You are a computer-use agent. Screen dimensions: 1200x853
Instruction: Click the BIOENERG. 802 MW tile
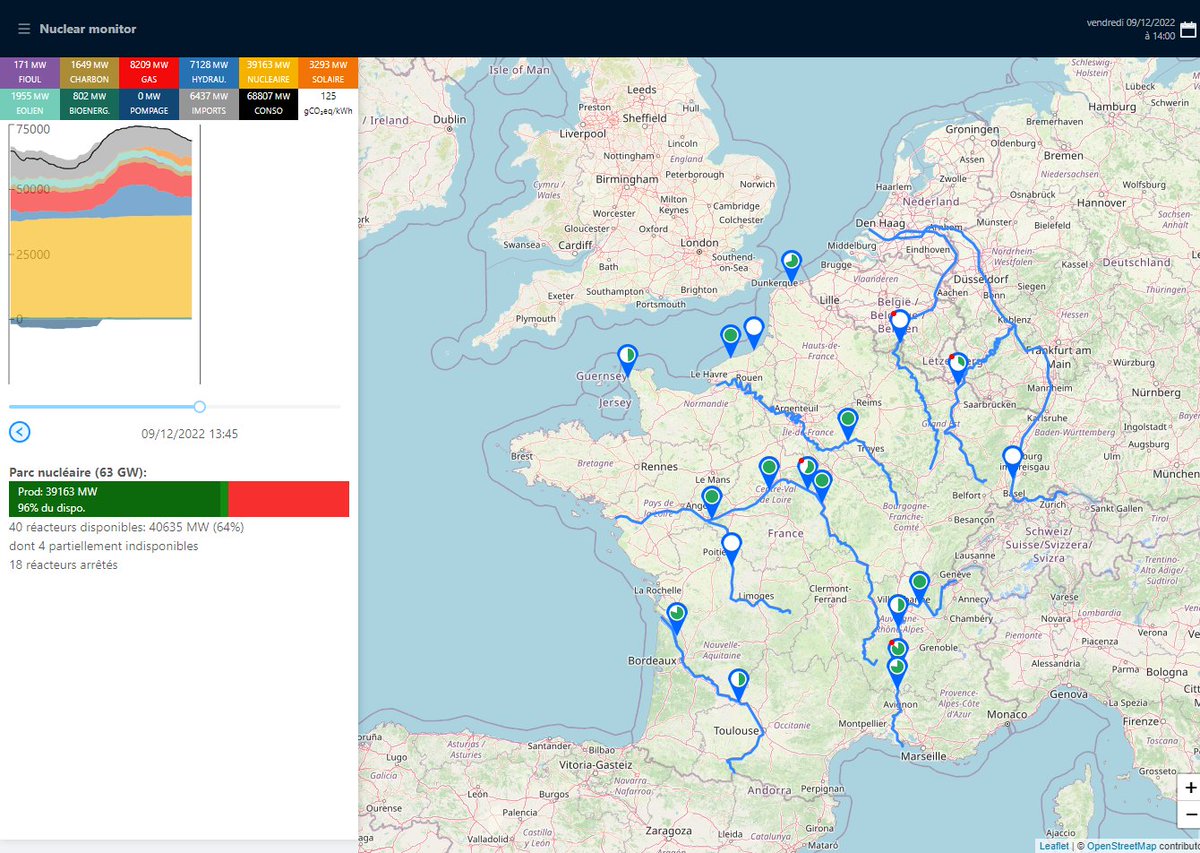89,104
